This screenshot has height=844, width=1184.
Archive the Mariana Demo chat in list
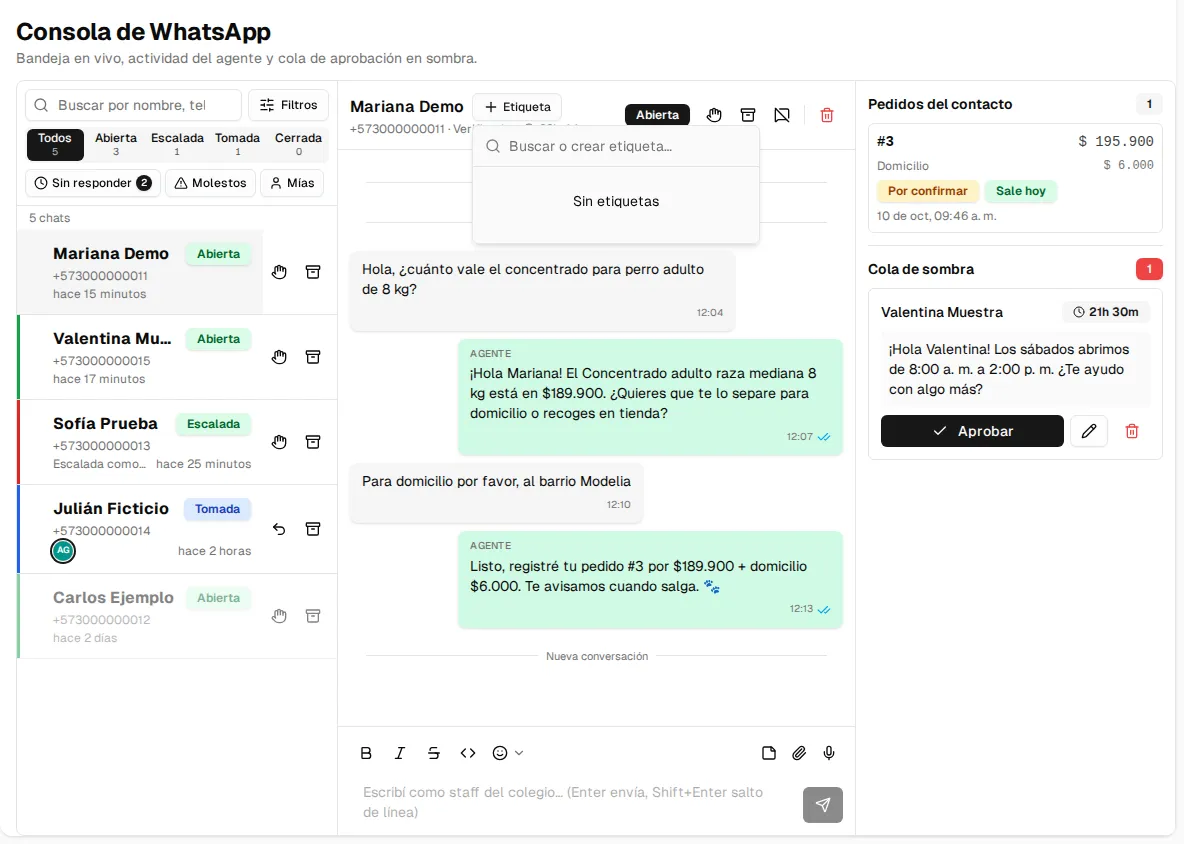[313, 273]
